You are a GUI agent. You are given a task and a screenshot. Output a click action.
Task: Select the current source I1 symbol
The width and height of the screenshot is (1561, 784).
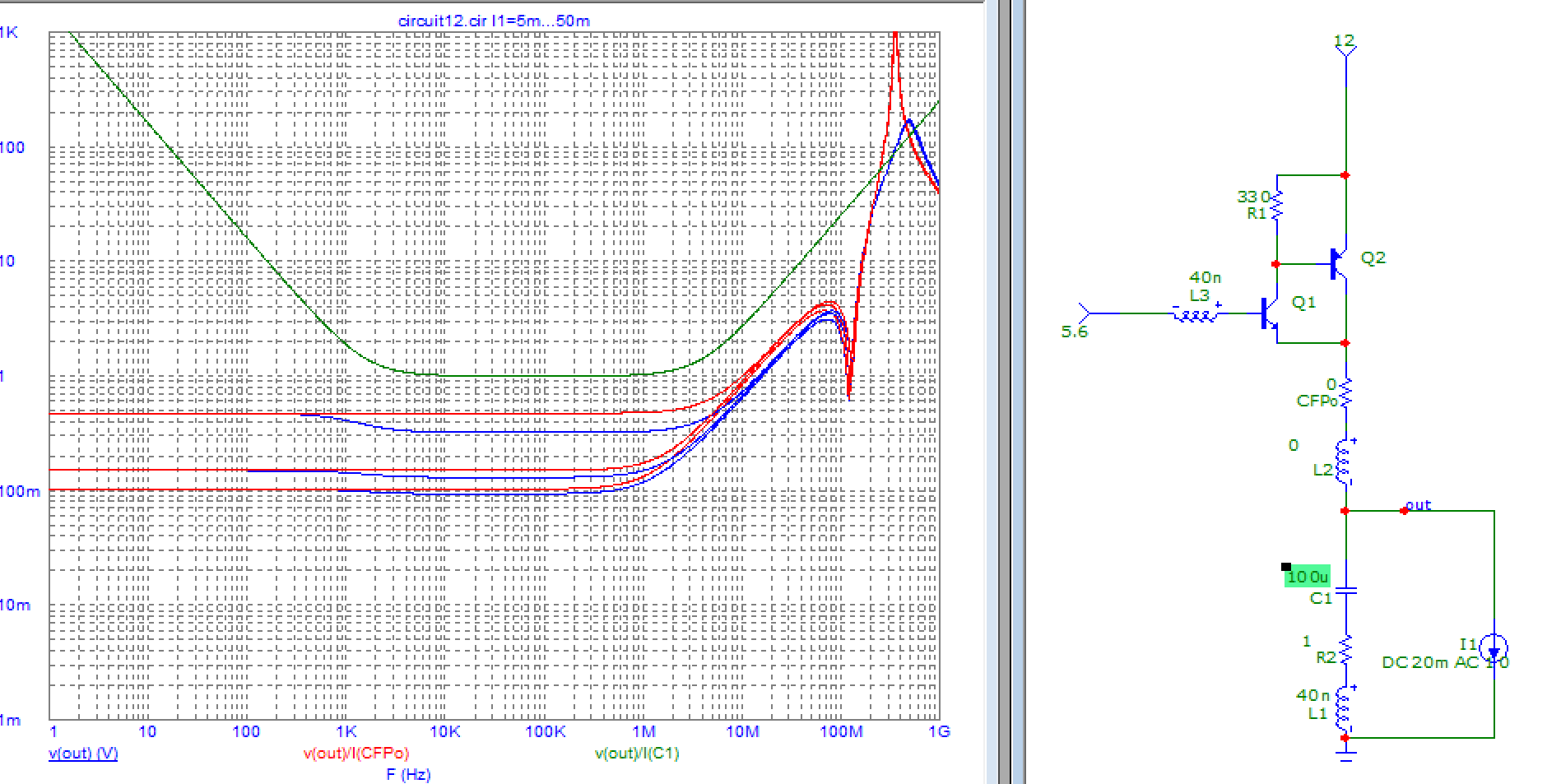tap(1494, 648)
